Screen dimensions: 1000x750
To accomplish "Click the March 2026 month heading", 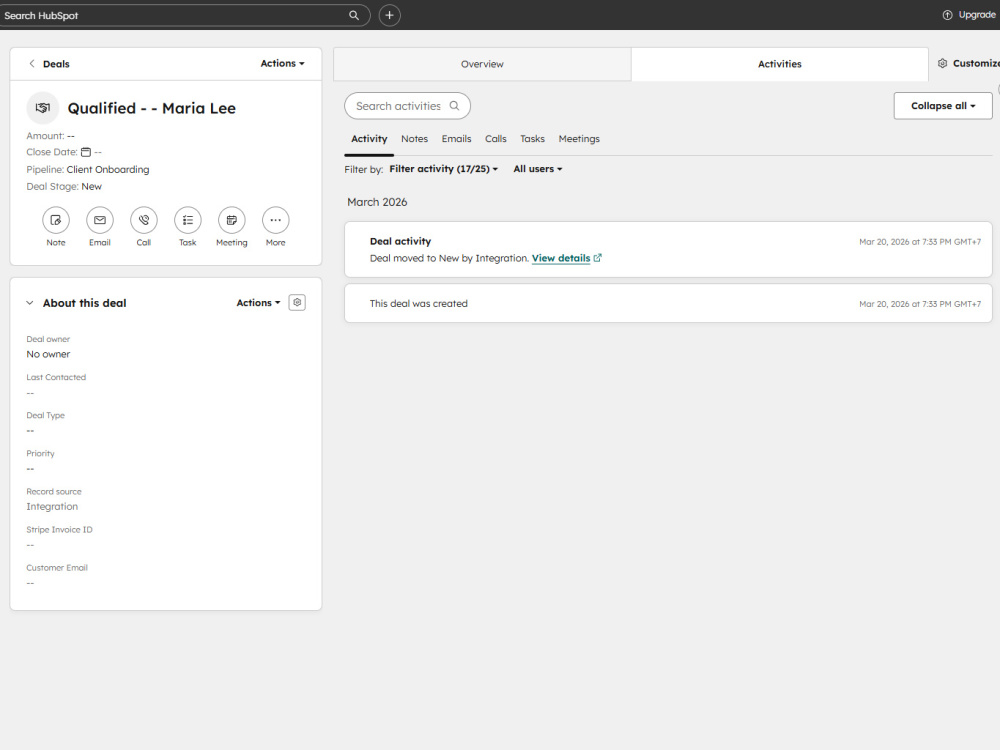I will pyautogui.click(x=377, y=202).
